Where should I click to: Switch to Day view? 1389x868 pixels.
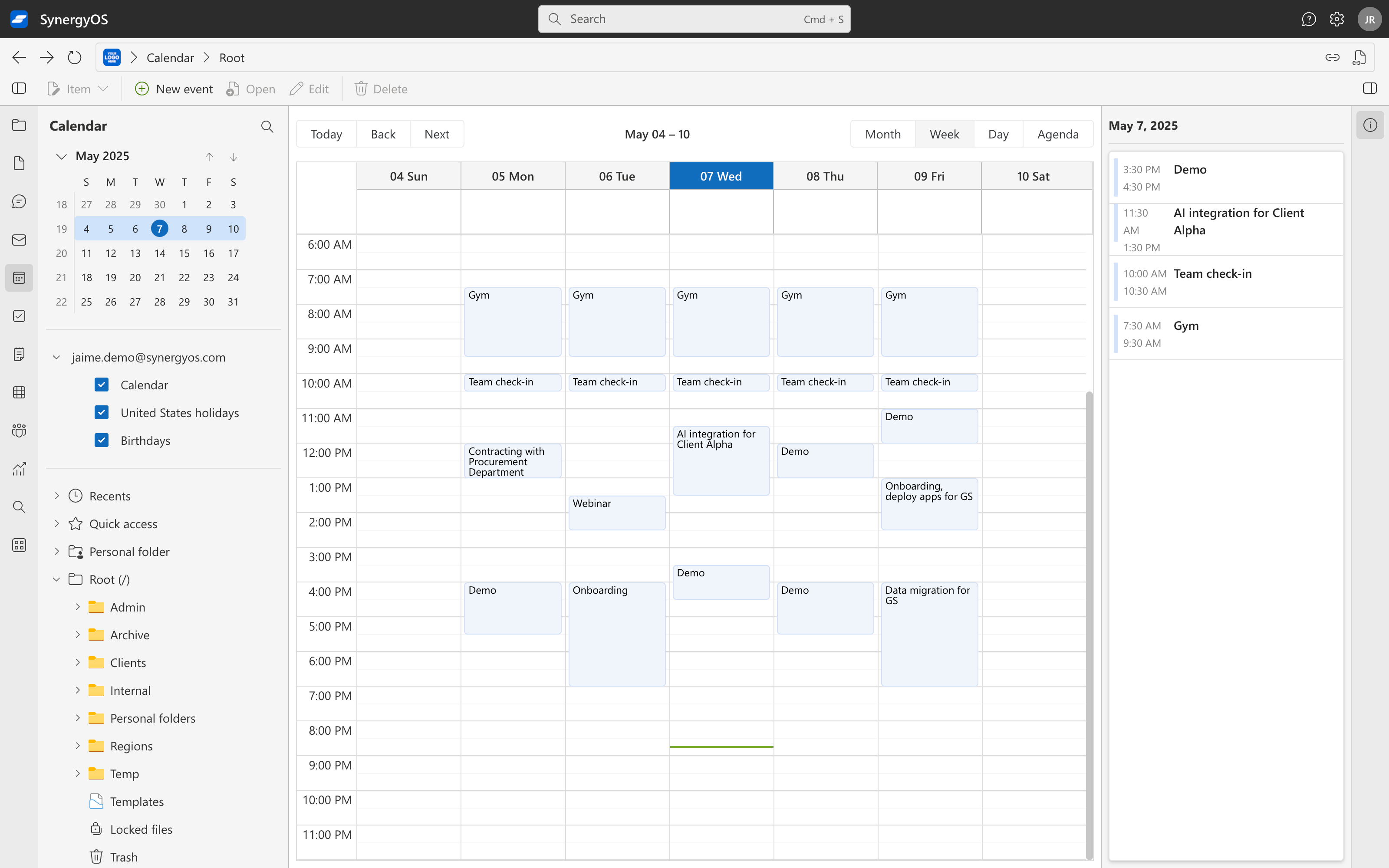[x=998, y=134]
